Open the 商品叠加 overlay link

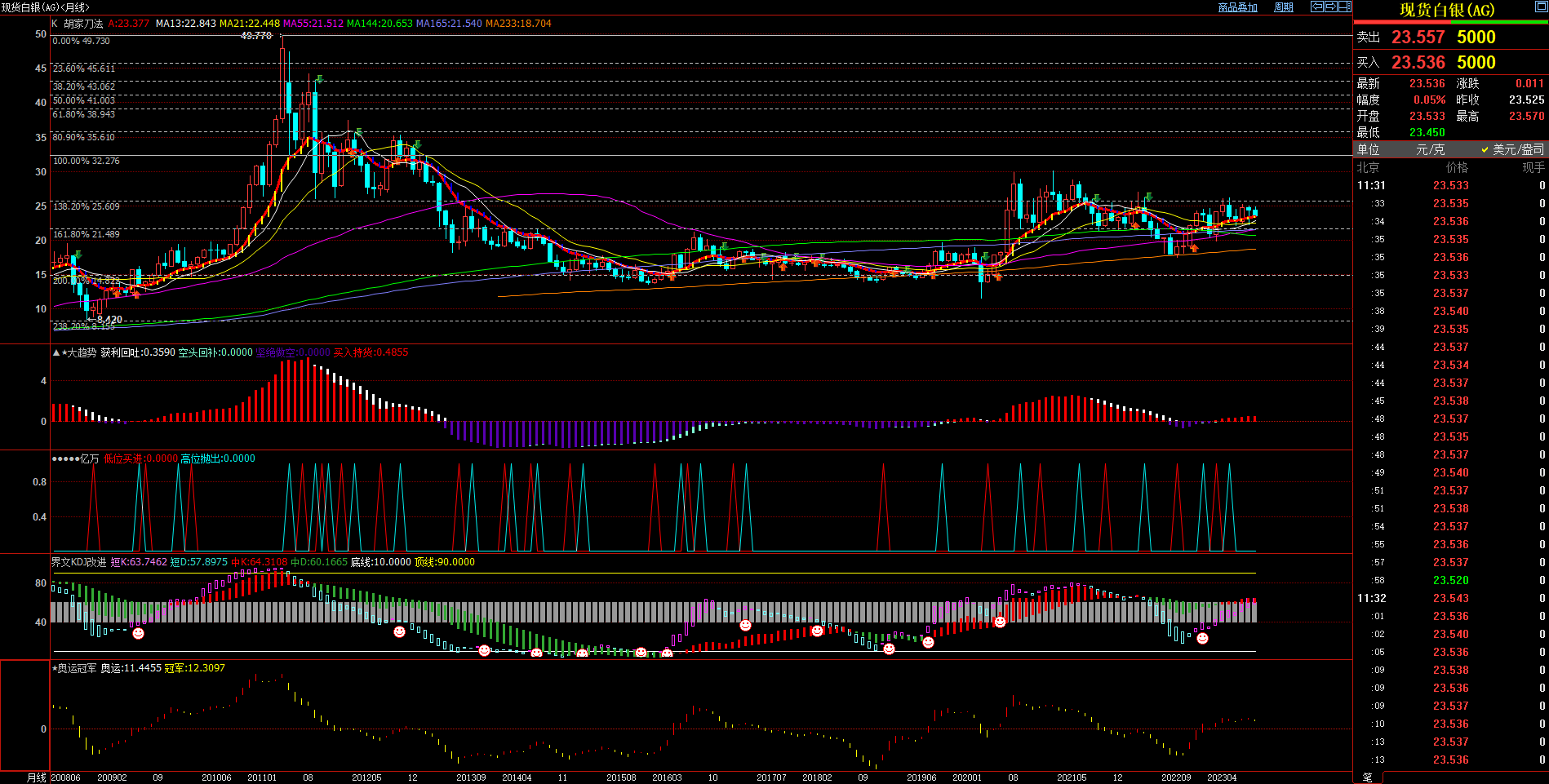pyautogui.click(x=1237, y=7)
